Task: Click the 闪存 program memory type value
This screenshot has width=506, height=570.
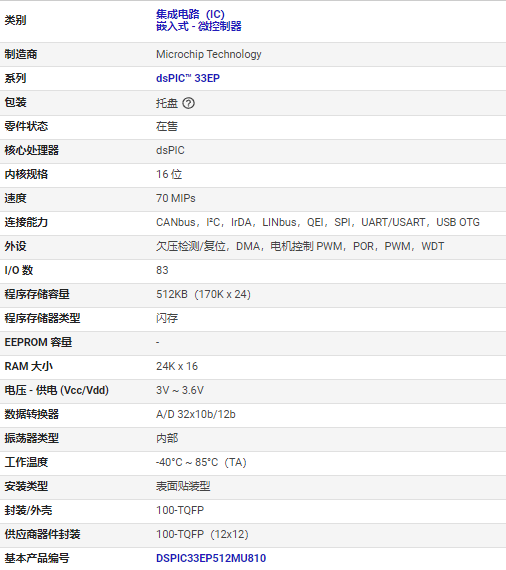Action: pyautogui.click(x=167, y=318)
